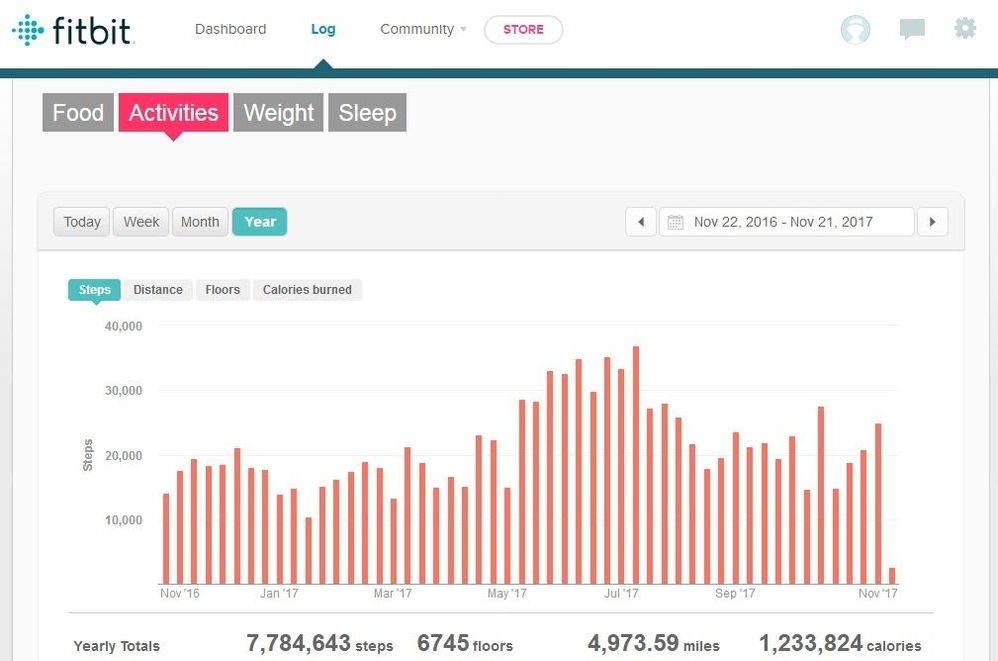Select the Log menu item
998x661 pixels.
[x=323, y=30]
